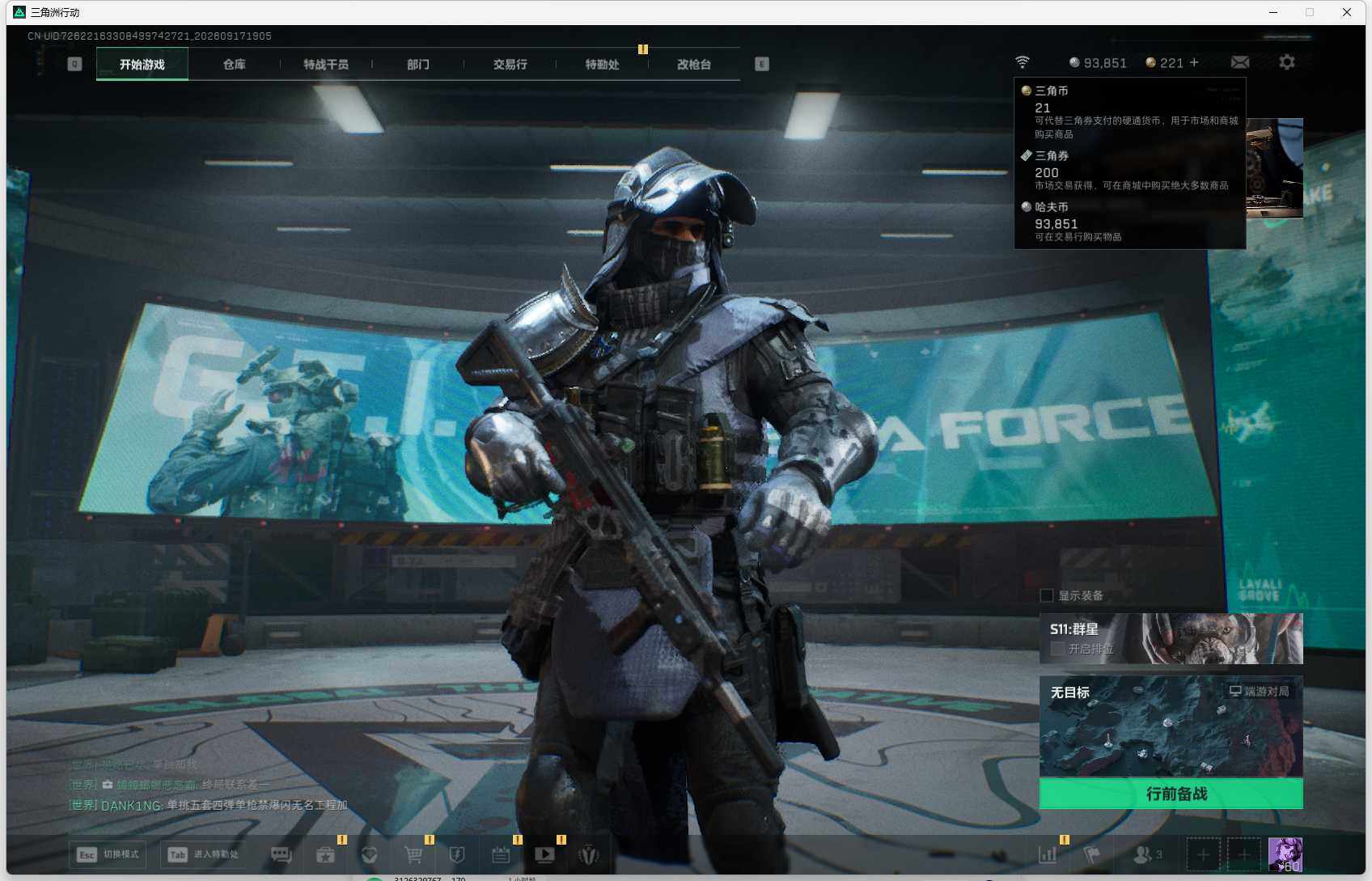Click the green 行前备战 button

(x=1171, y=794)
